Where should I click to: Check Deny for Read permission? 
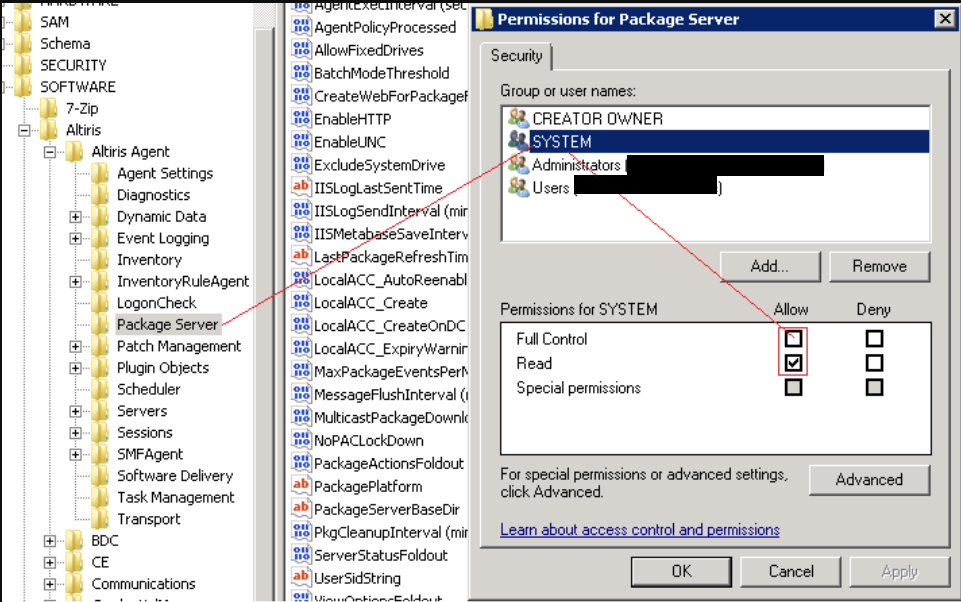[x=874, y=363]
